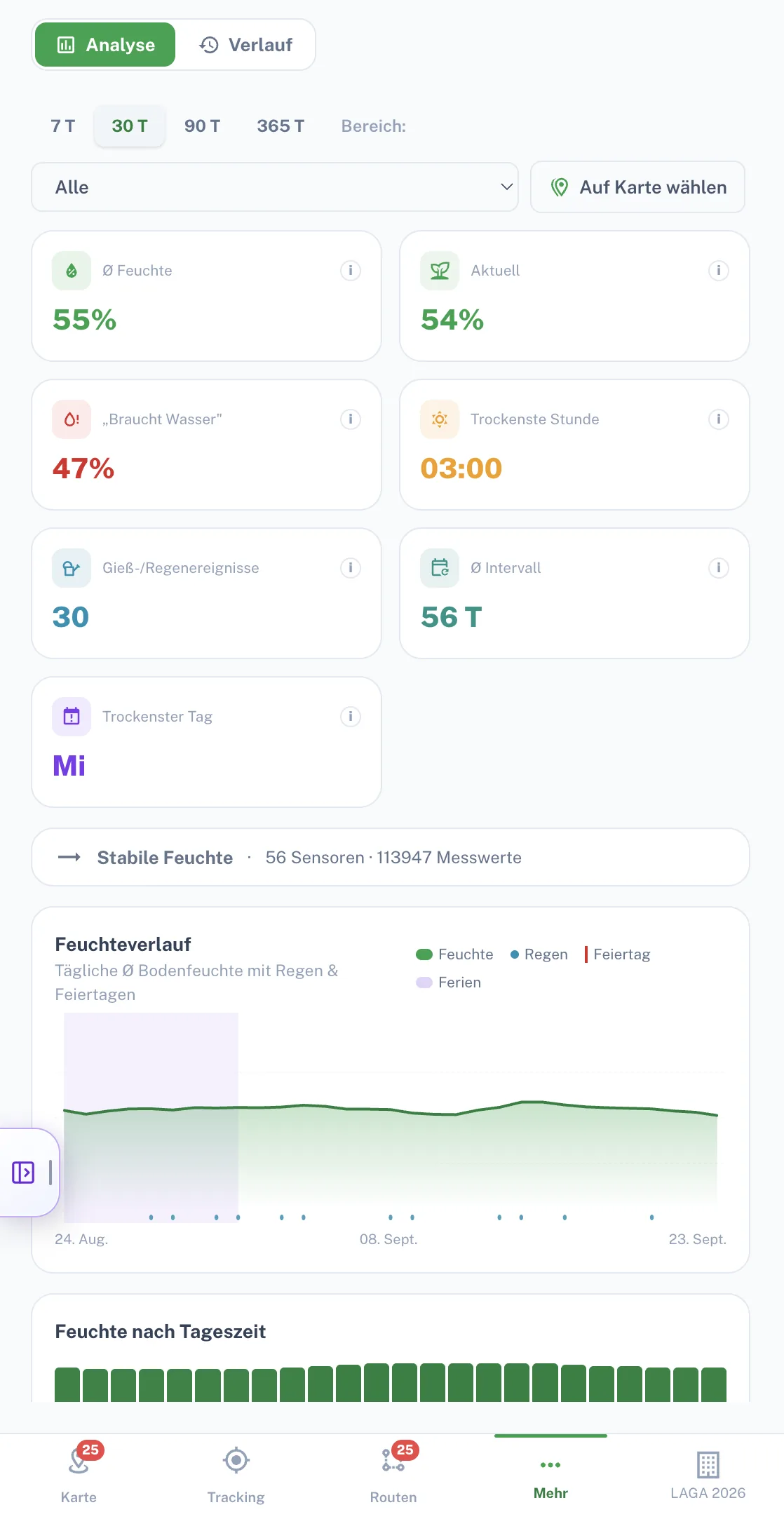Toggle Feuchte series in chart legend
Image resolution: width=784 pixels, height=1519 pixels.
tap(454, 954)
